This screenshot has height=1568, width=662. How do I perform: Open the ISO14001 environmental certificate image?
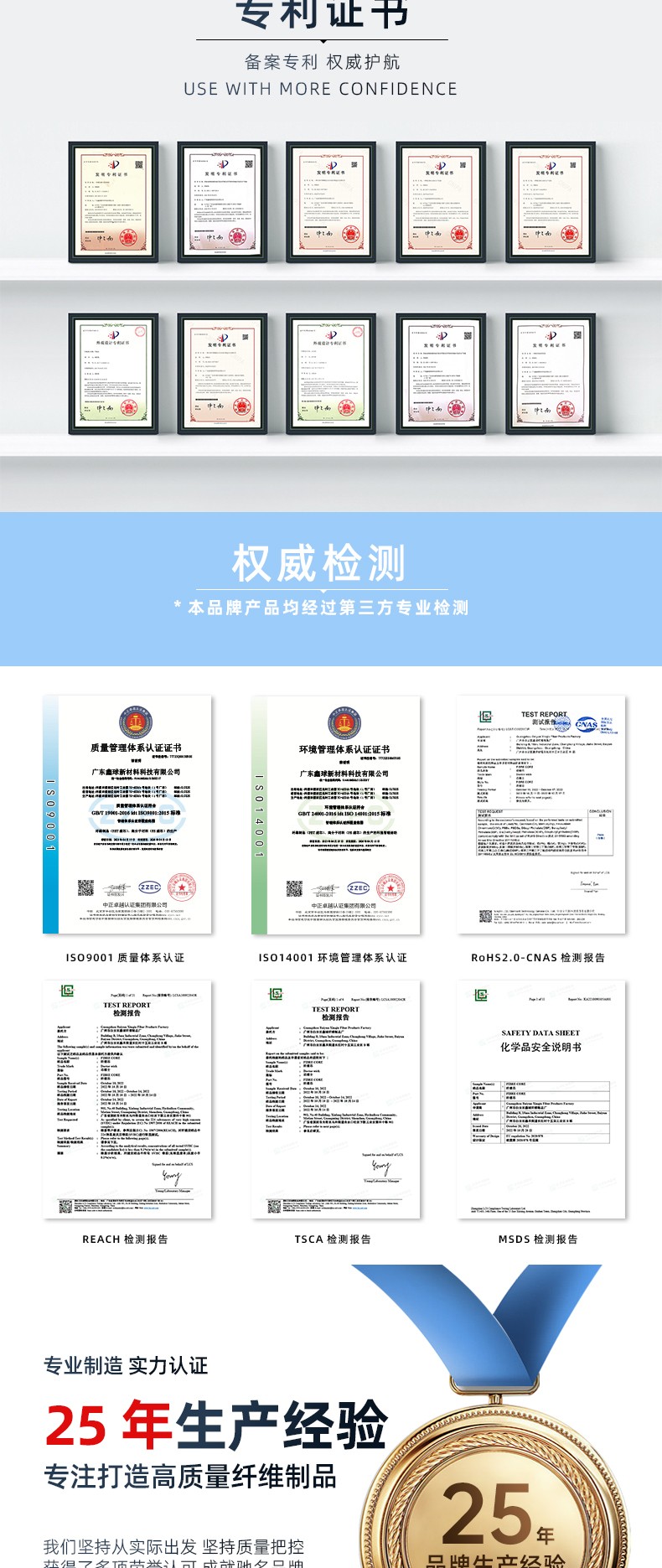coord(336,815)
